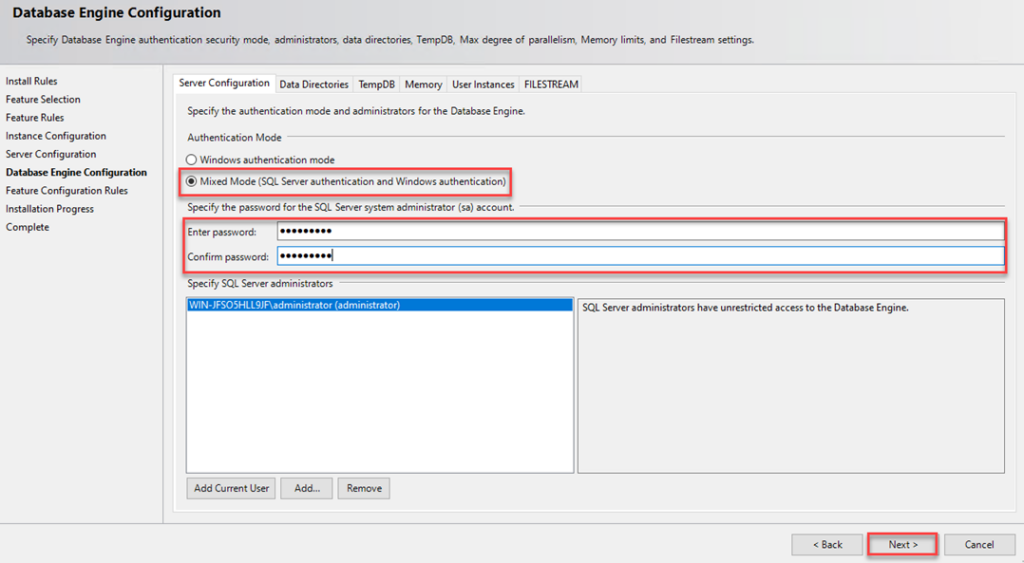Proceed with the Next > button
Image resolution: width=1024 pixels, height=563 pixels.
pos(903,544)
